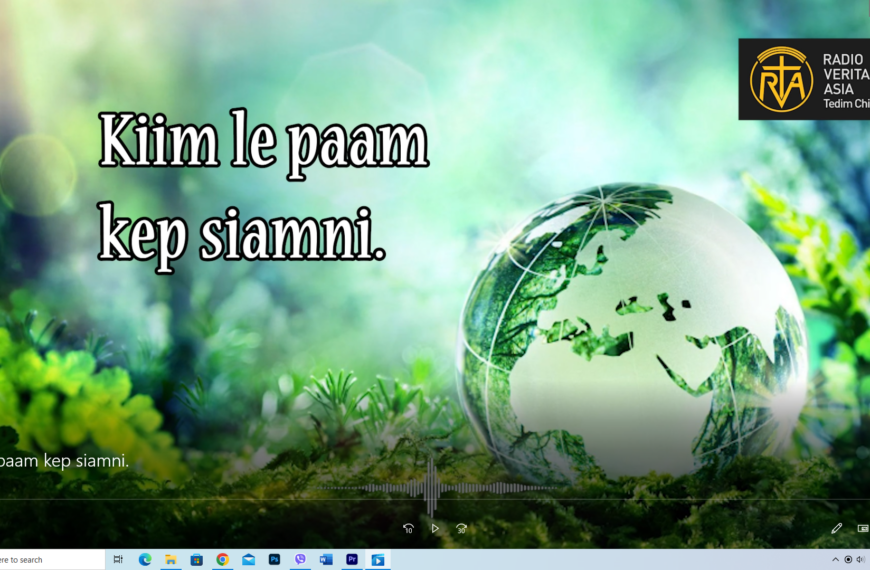
Task: Open Microsoft Word from taskbar
Action: click(326, 559)
